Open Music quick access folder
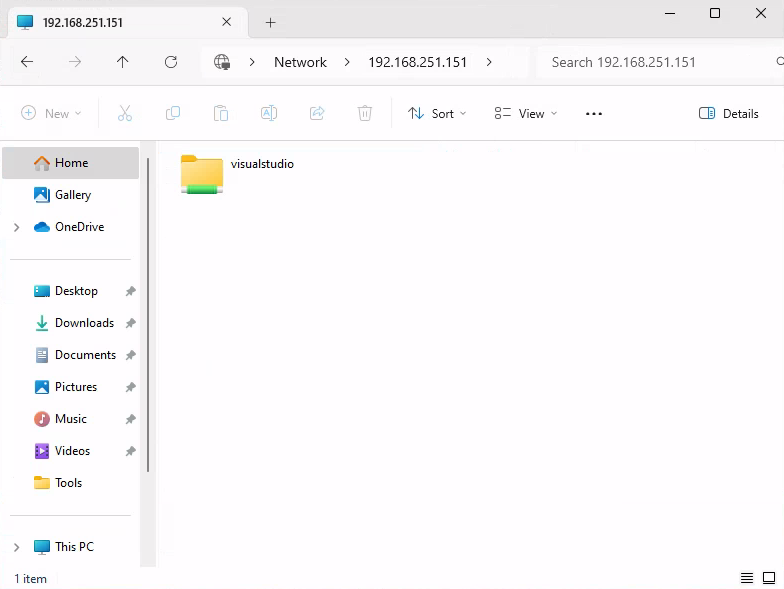 (70, 419)
